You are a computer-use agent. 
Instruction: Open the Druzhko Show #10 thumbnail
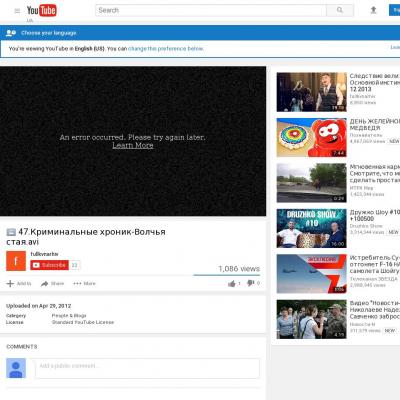311,228
